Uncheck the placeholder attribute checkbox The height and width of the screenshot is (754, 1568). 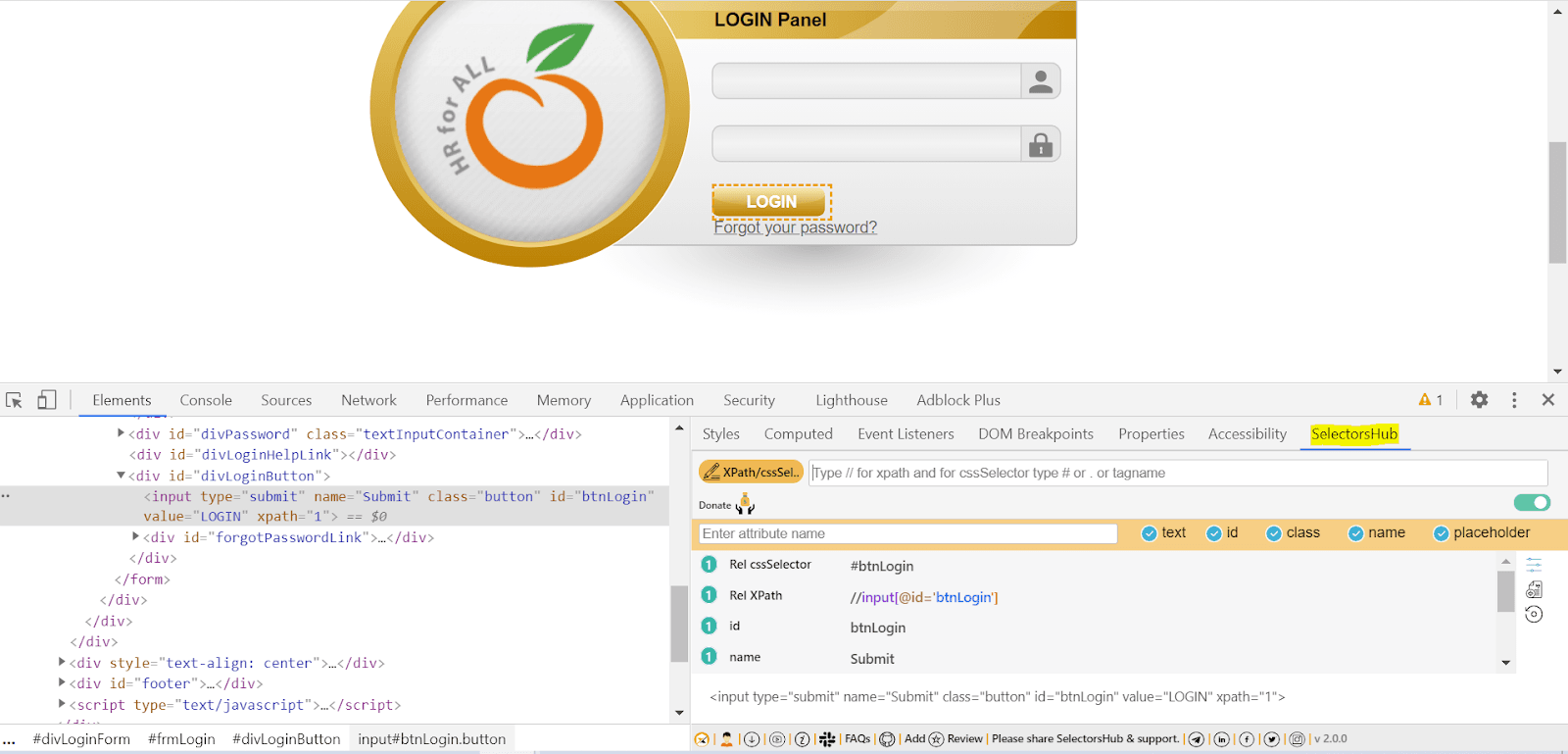click(x=1442, y=533)
